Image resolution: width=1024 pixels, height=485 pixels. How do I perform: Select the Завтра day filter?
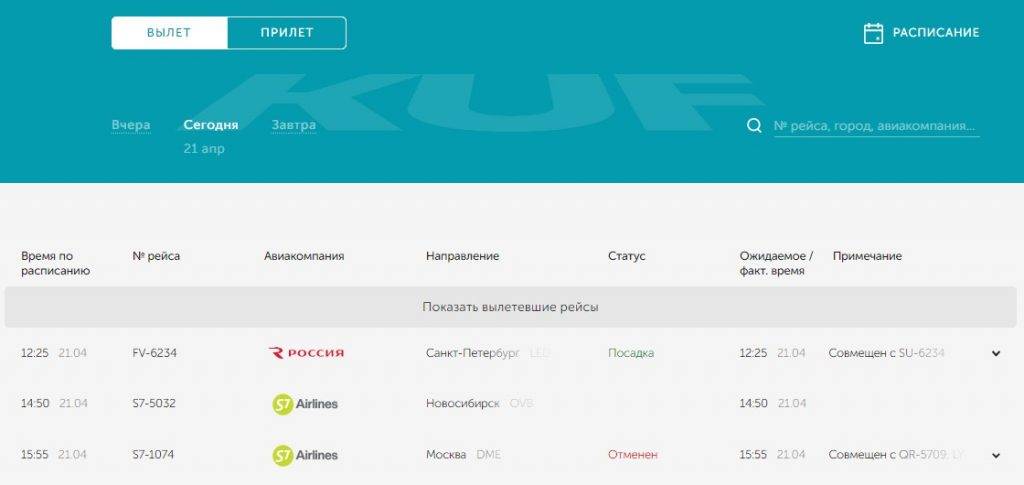click(294, 125)
